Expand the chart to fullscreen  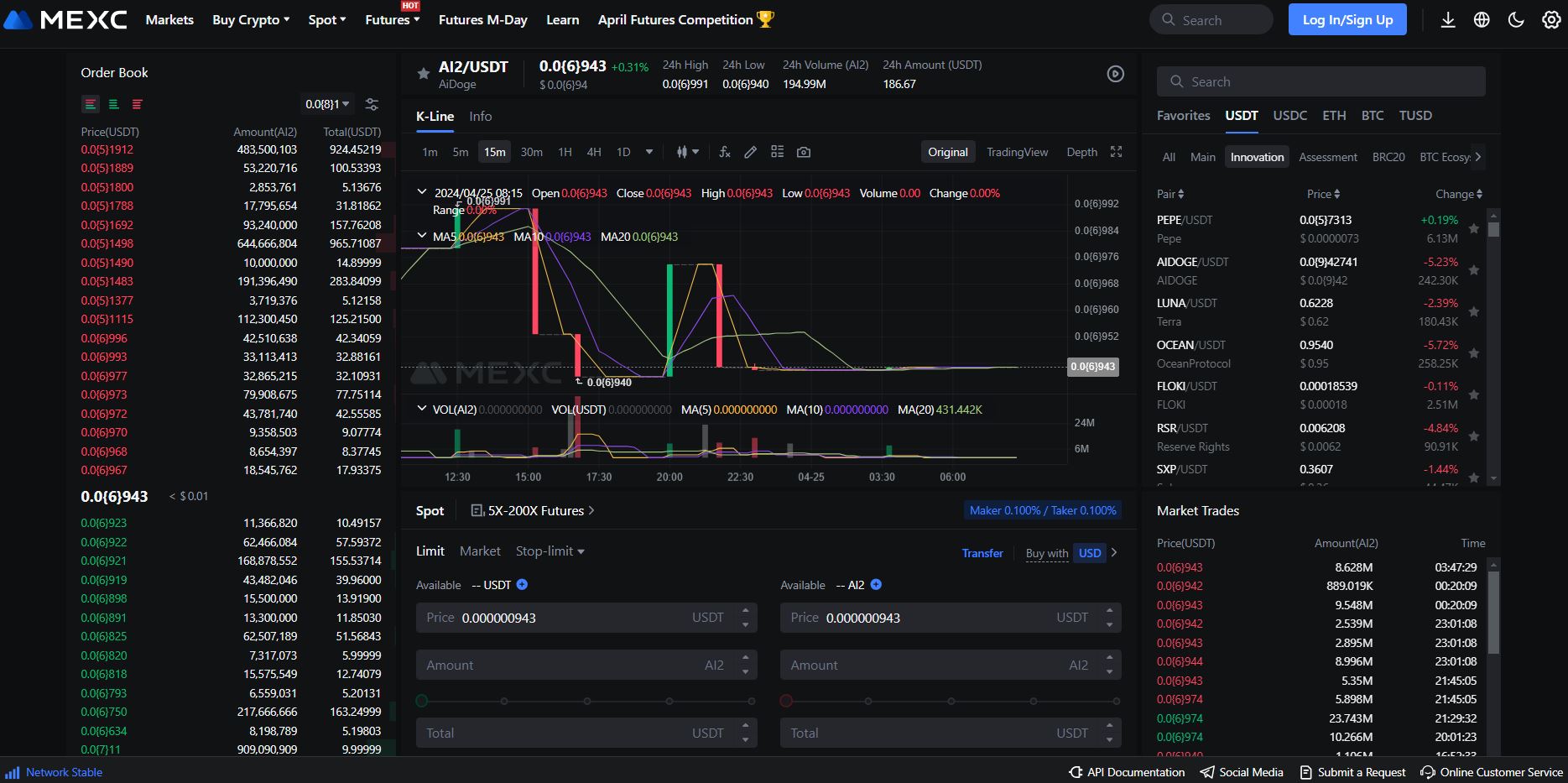1116,152
